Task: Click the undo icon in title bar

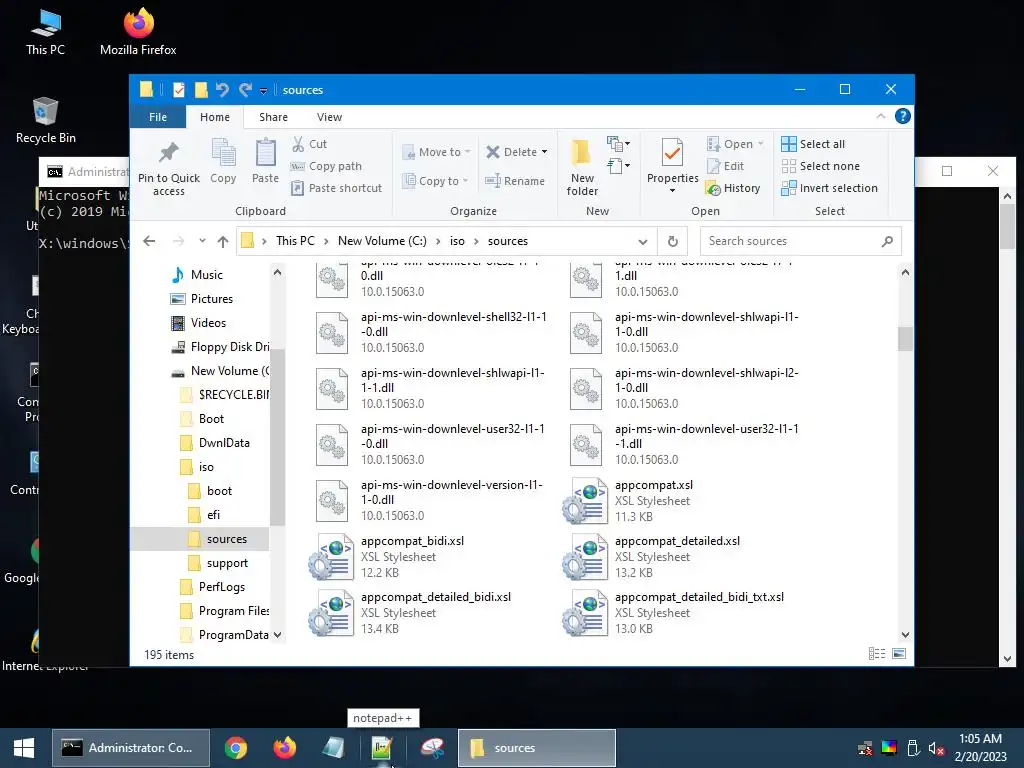Action: pyautogui.click(x=222, y=90)
